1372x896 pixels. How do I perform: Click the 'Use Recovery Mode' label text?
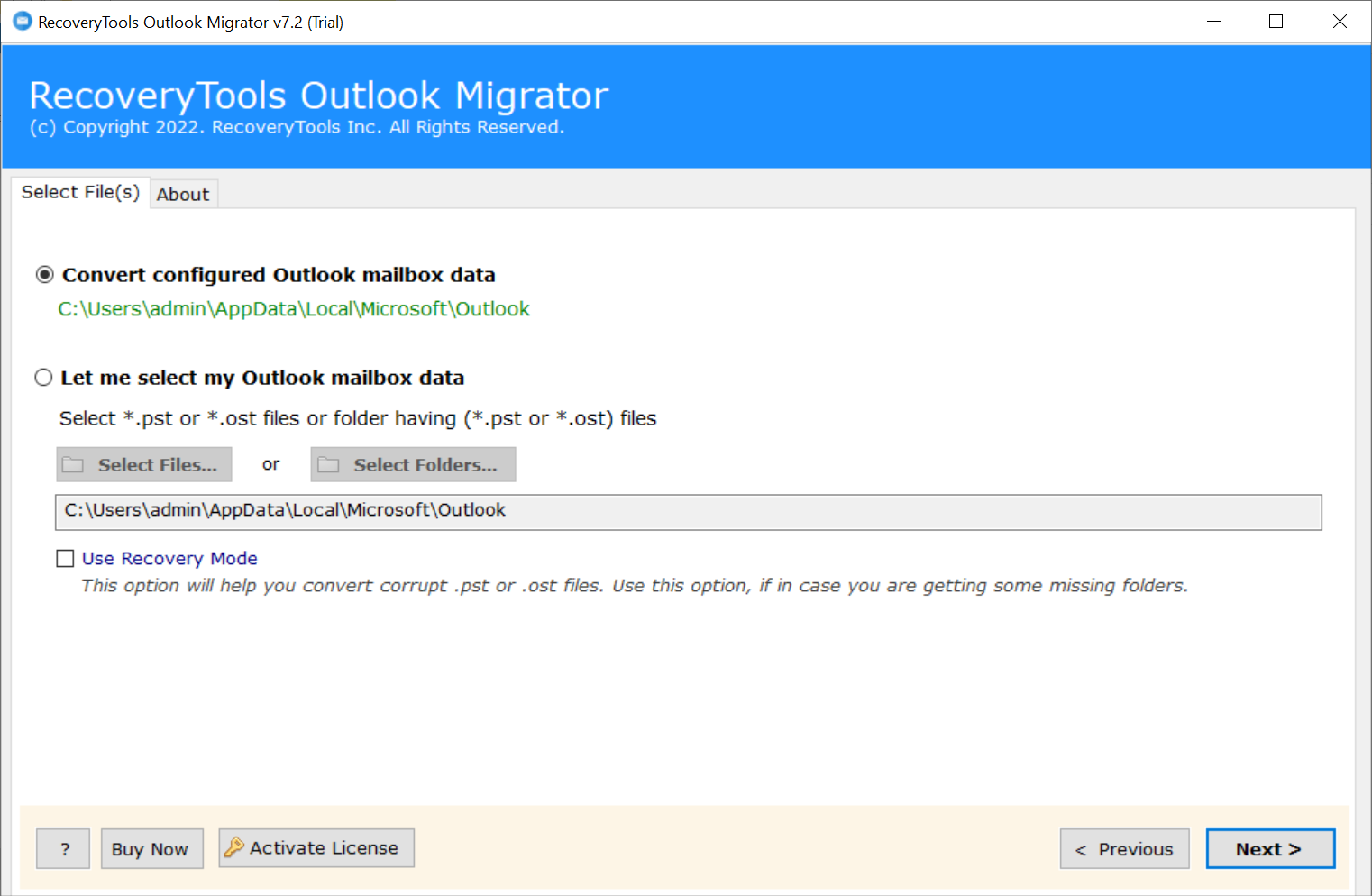(169, 559)
